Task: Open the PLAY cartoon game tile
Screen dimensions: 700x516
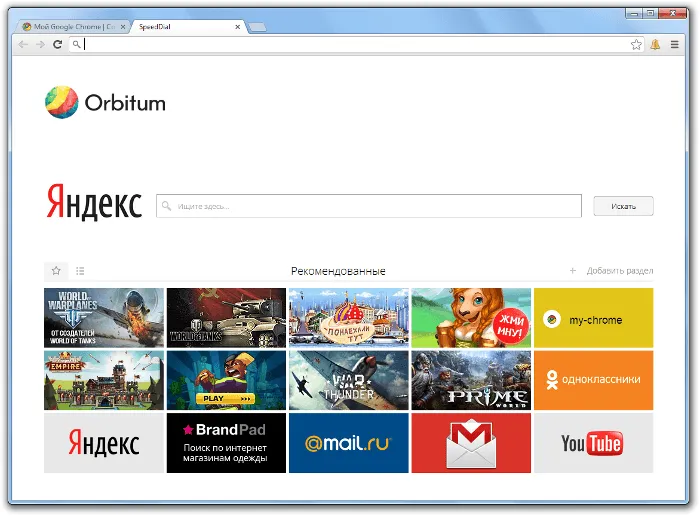Action: (226, 380)
